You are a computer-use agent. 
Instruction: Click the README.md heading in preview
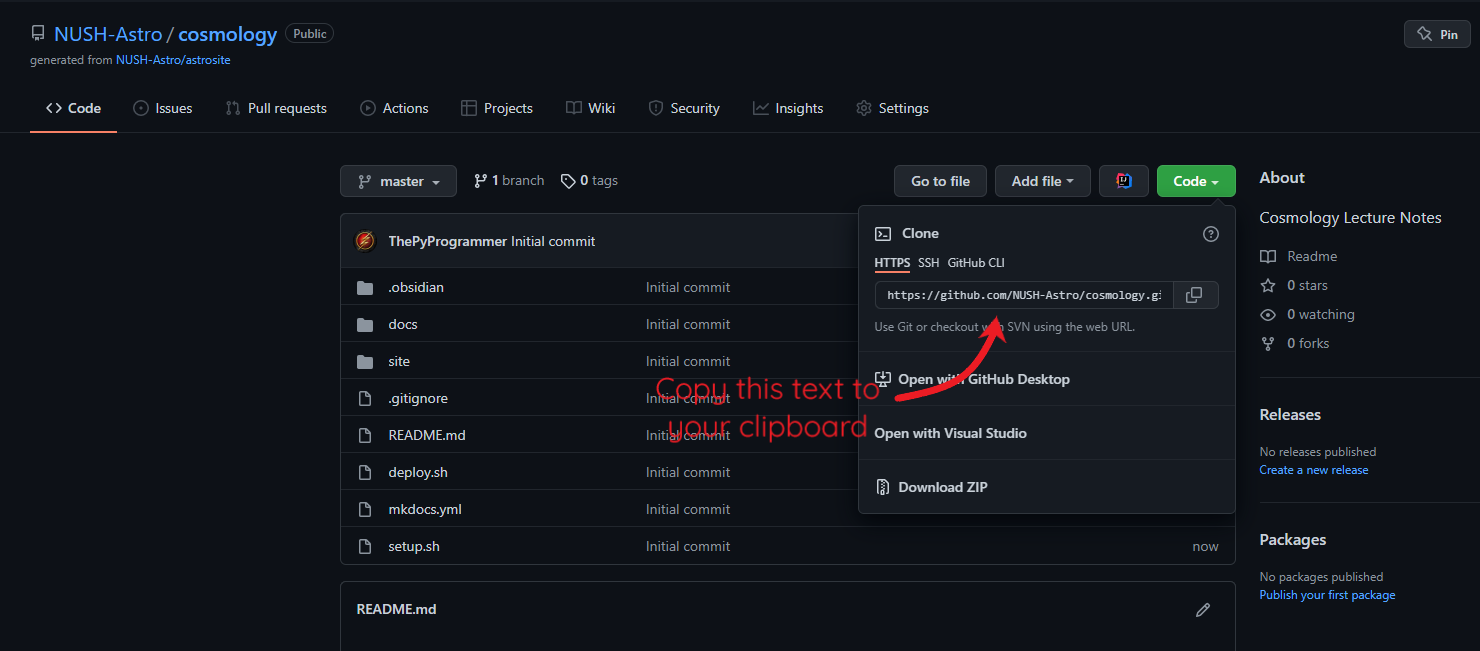tap(396, 609)
